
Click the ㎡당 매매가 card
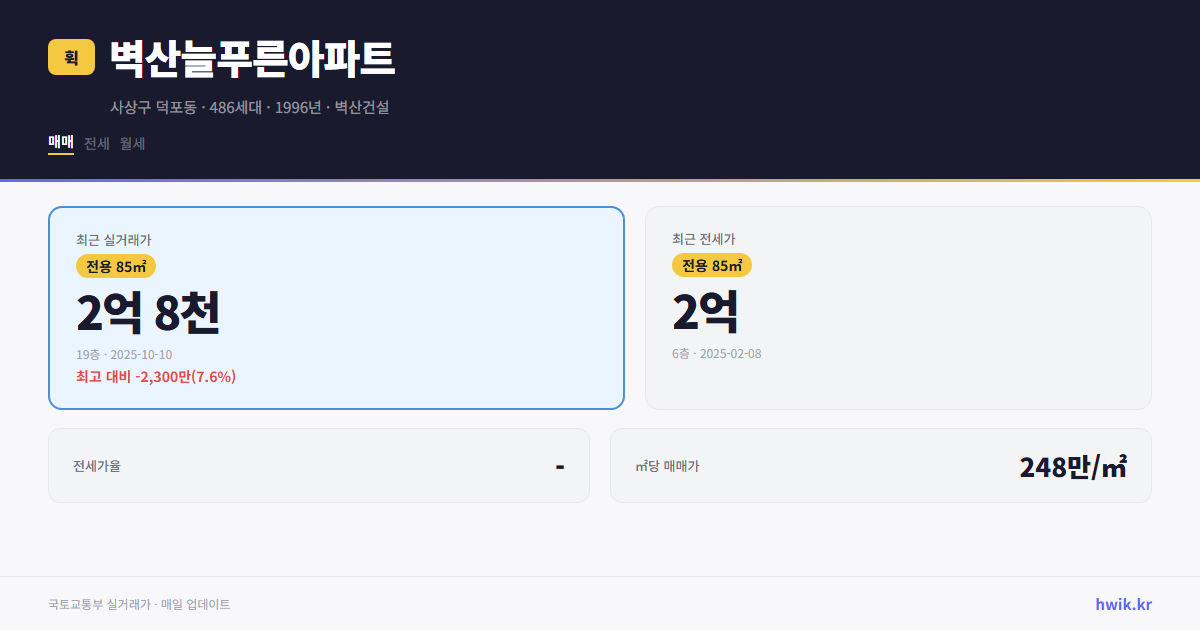[x=880, y=465]
